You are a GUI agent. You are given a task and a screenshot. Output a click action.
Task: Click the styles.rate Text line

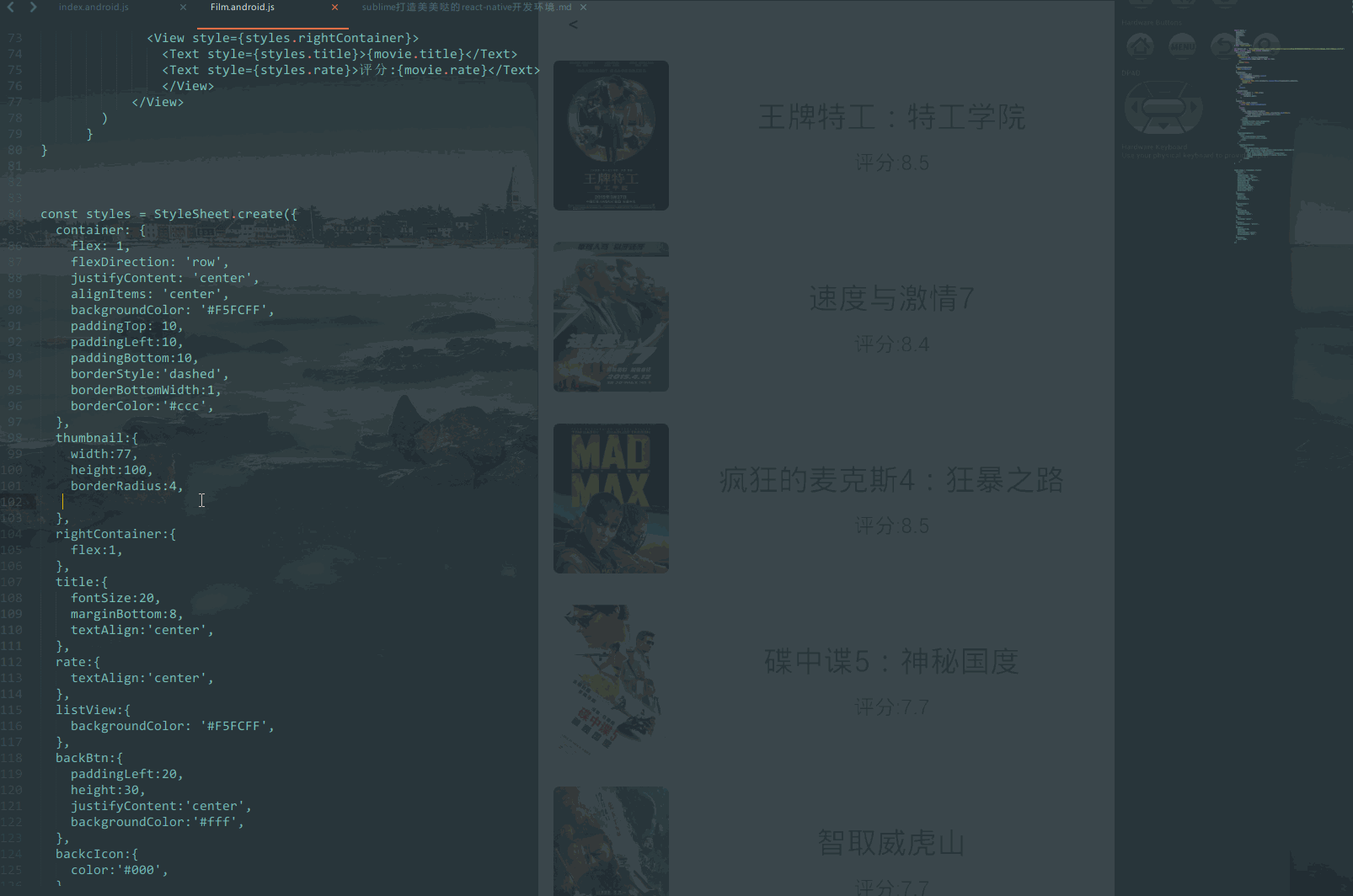click(351, 70)
